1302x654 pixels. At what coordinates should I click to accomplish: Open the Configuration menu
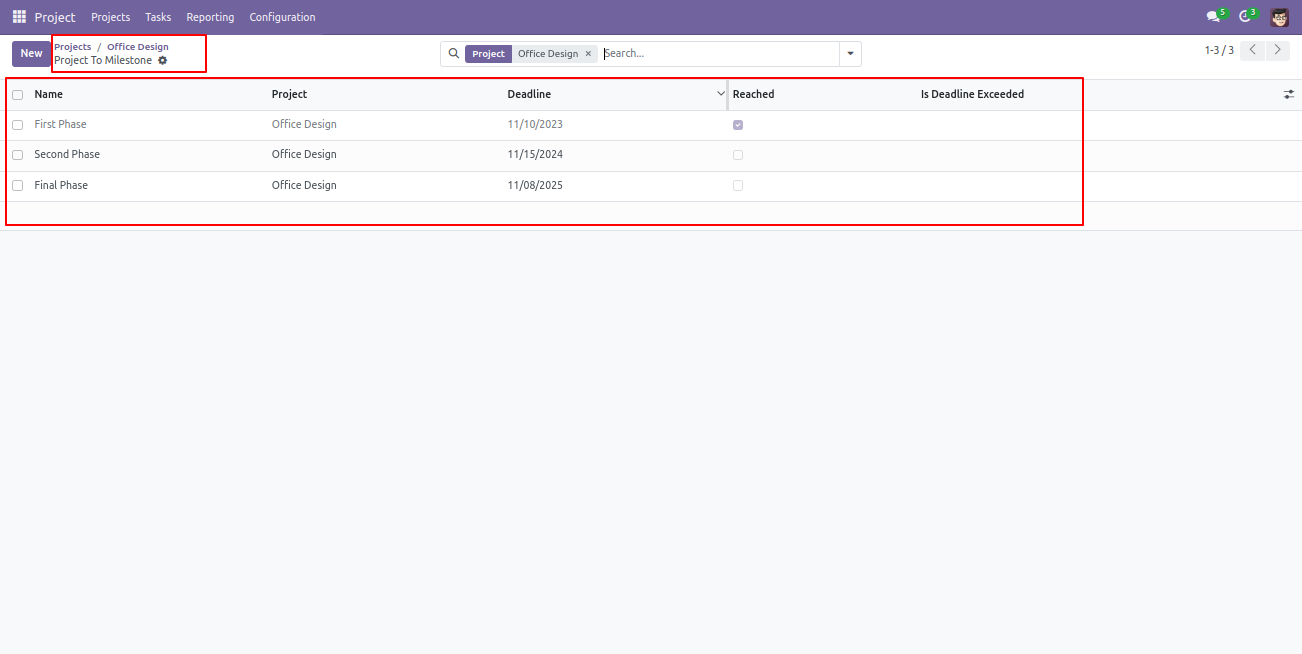(282, 17)
